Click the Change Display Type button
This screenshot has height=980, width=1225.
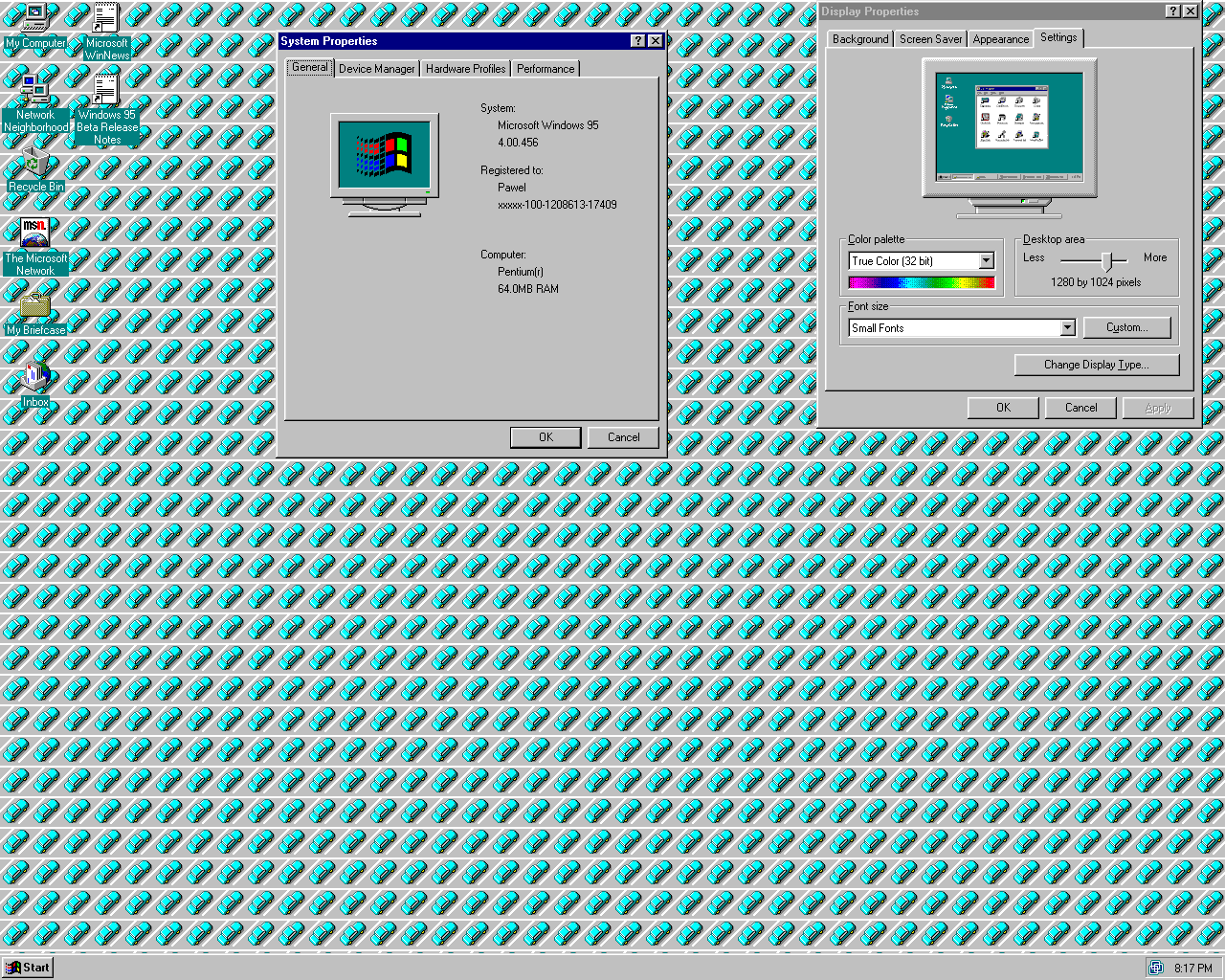click(1097, 365)
